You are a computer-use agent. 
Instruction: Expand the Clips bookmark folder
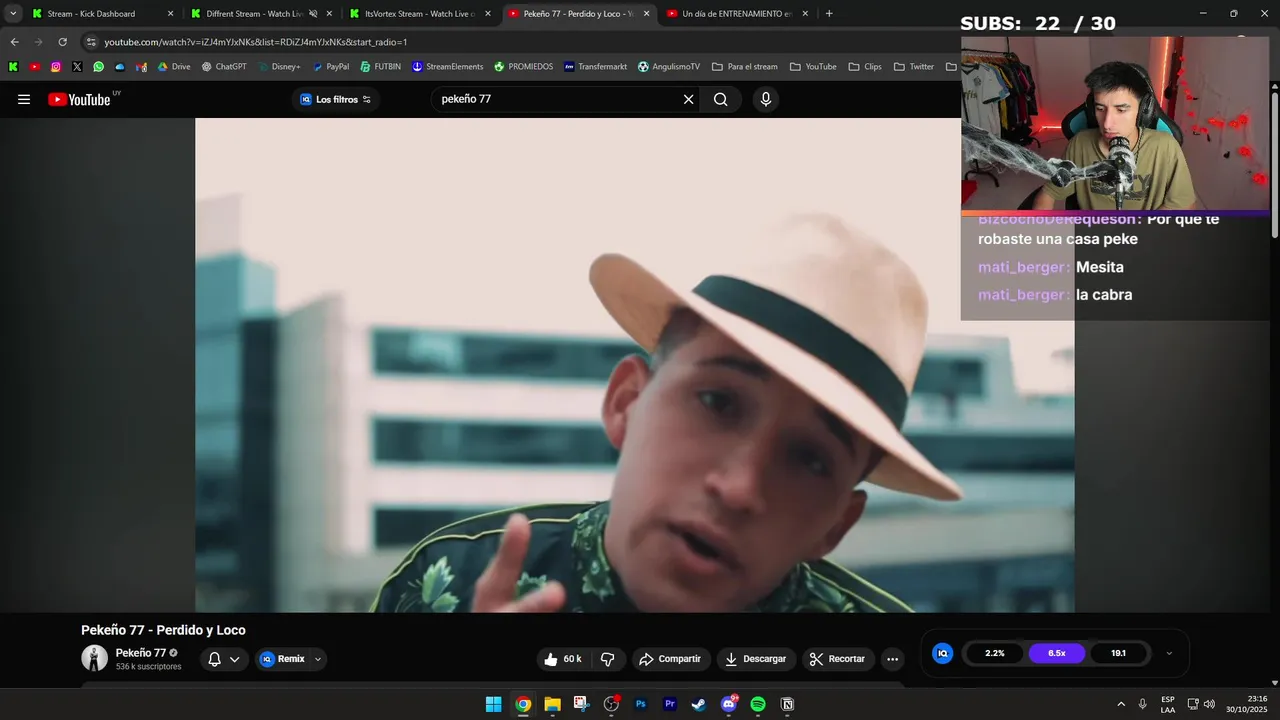[865, 67]
